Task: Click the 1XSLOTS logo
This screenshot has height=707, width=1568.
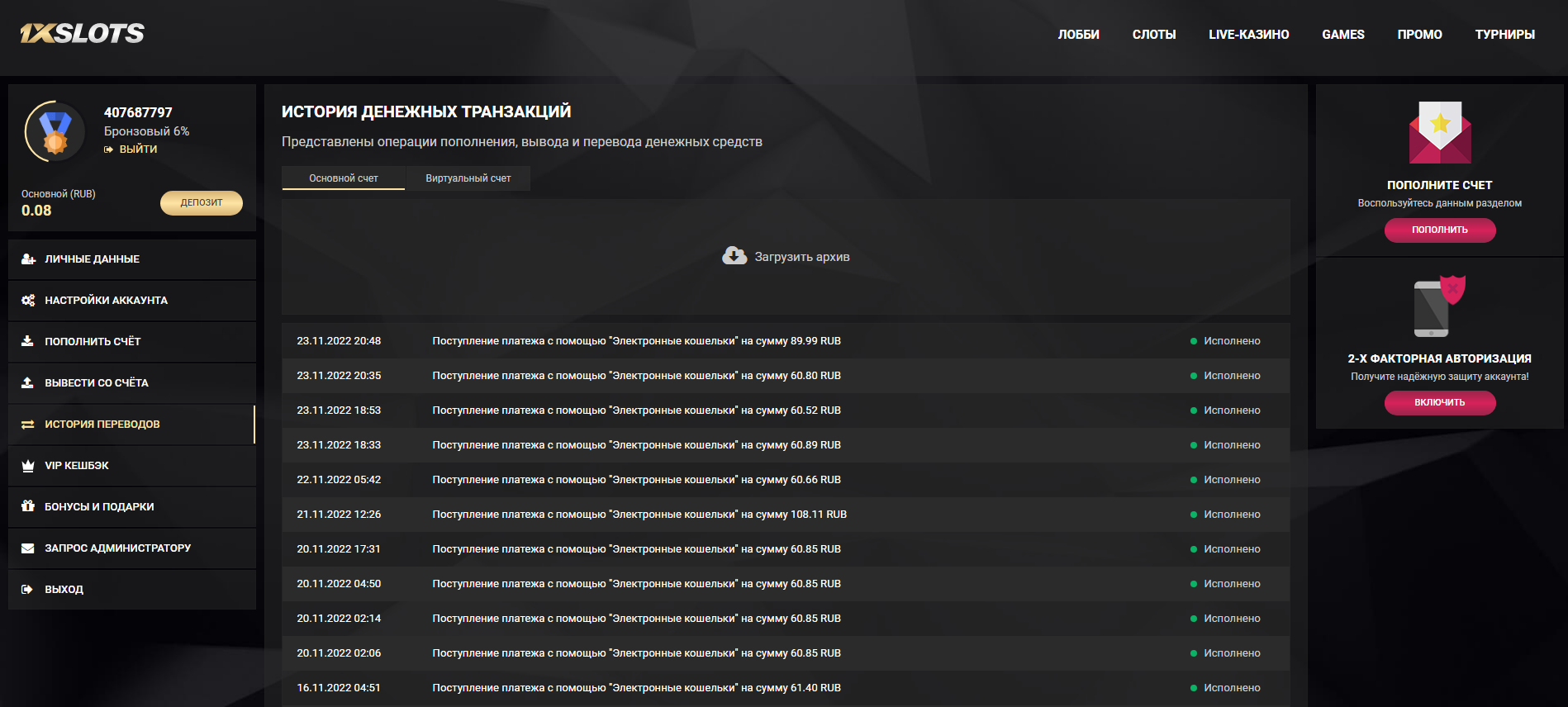Action: tap(83, 33)
